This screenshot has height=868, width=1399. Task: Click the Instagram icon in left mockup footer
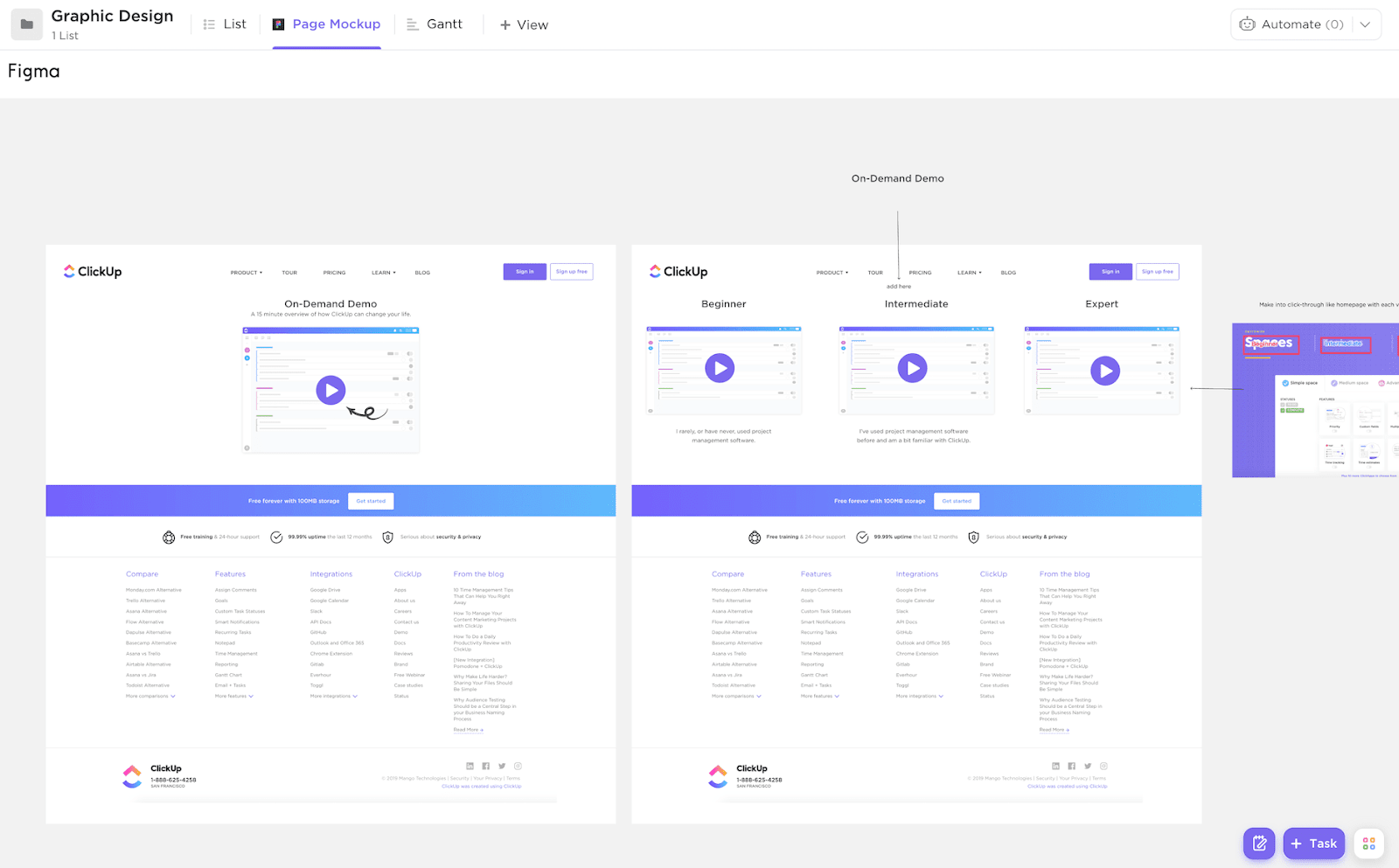point(518,766)
